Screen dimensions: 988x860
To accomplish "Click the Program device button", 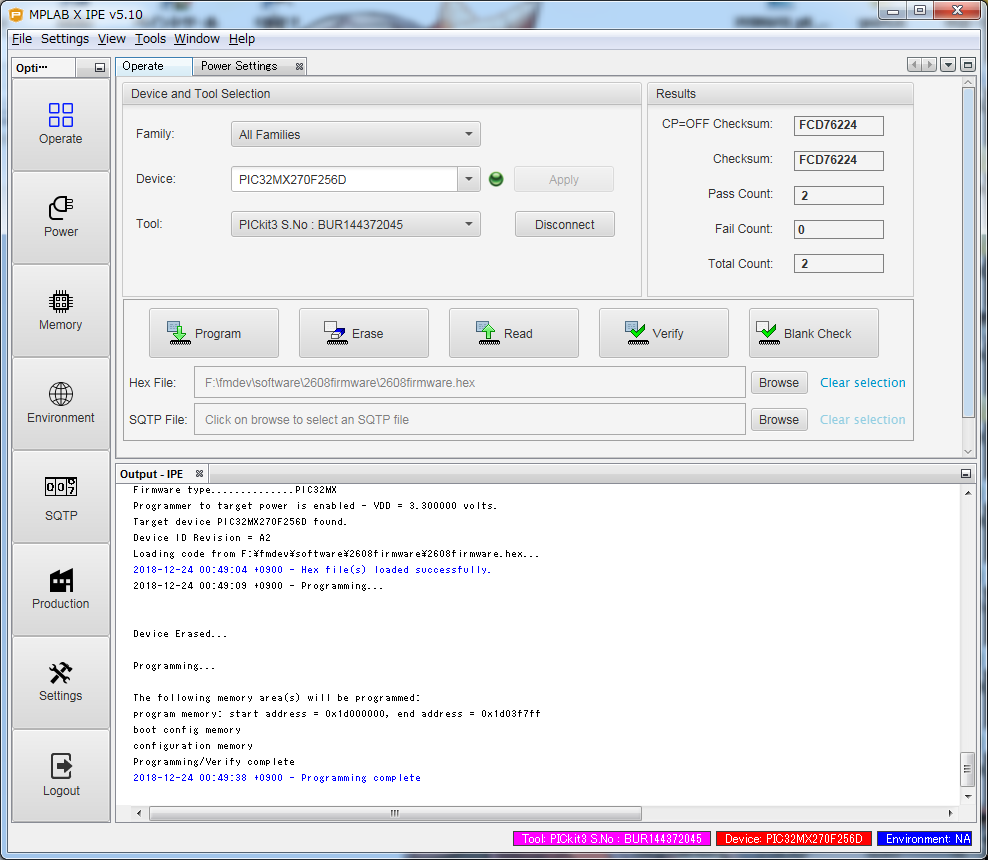I will 214,333.
